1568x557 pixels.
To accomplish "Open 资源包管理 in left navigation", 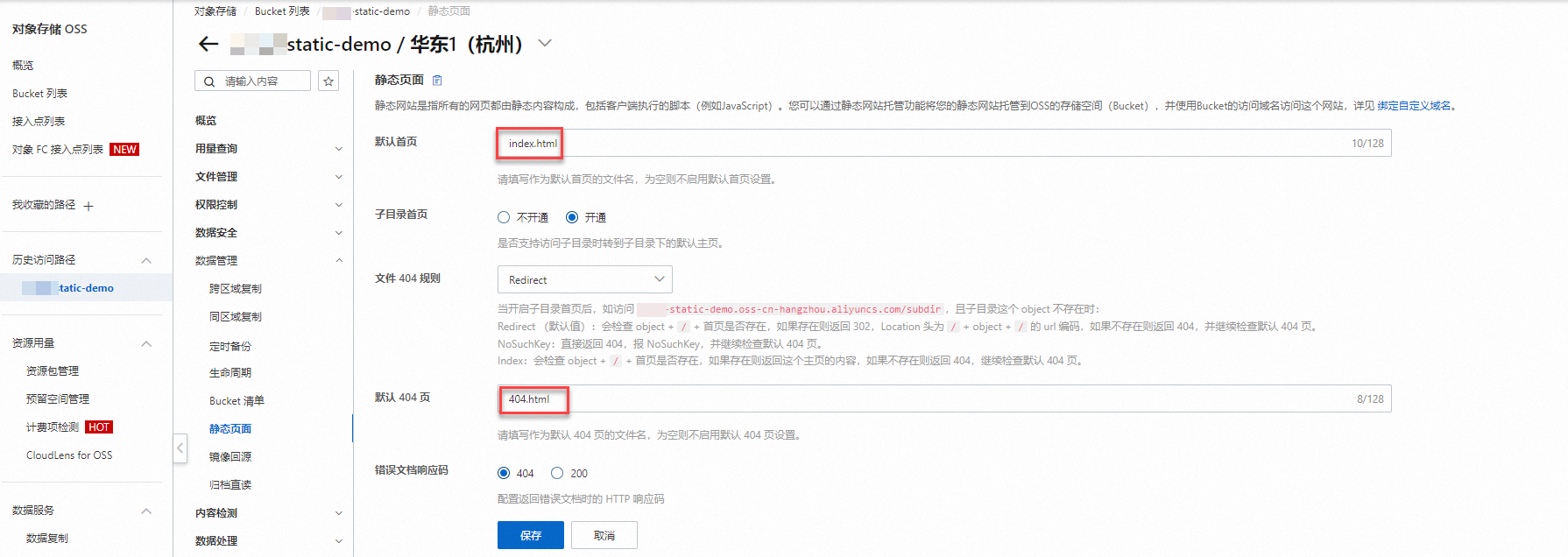I will (x=53, y=371).
